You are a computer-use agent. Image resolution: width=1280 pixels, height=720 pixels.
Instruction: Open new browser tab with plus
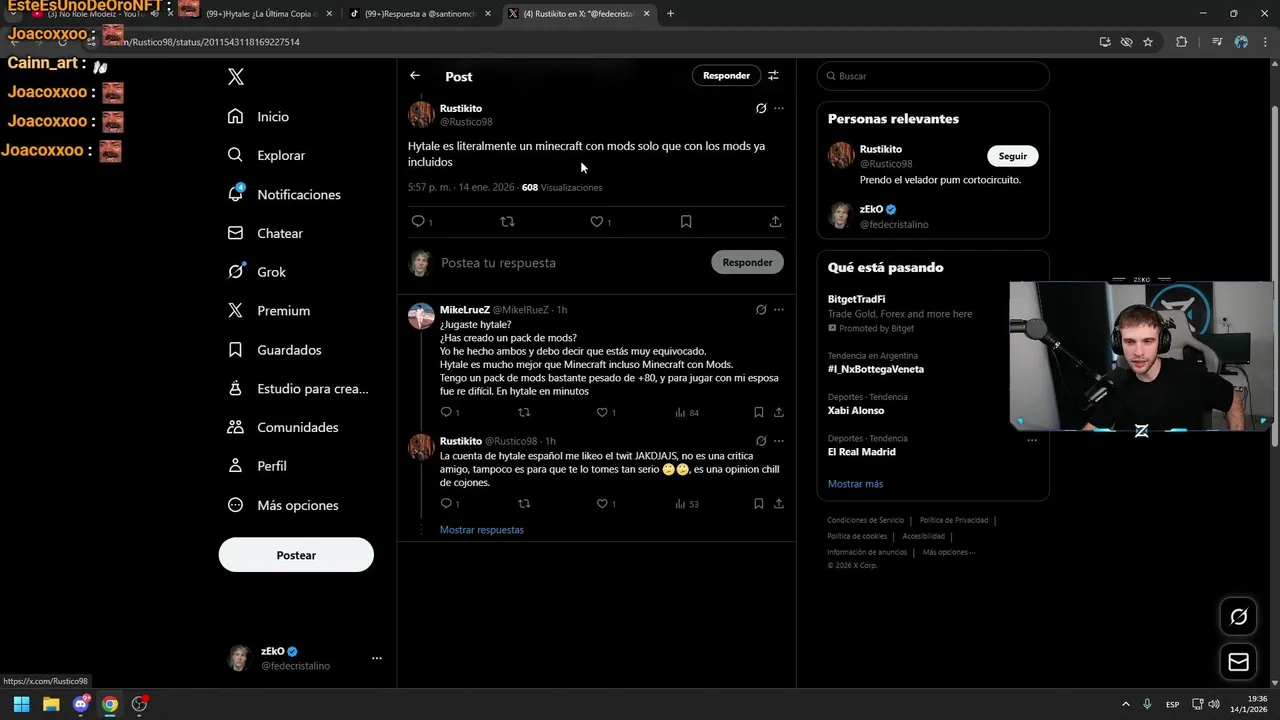(670, 14)
